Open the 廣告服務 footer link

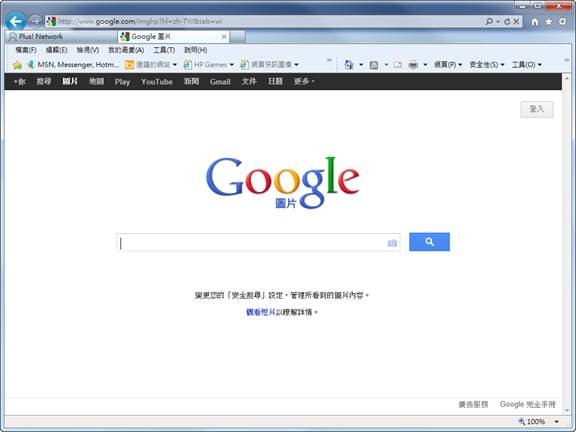tap(473, 404)
